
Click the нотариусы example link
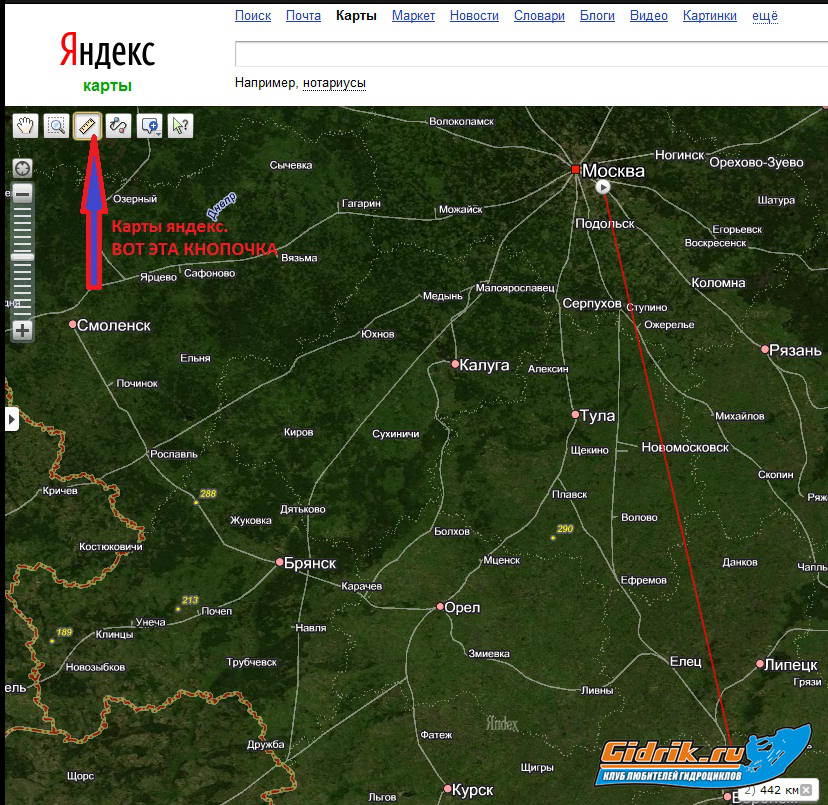click(x=334, y=83)
